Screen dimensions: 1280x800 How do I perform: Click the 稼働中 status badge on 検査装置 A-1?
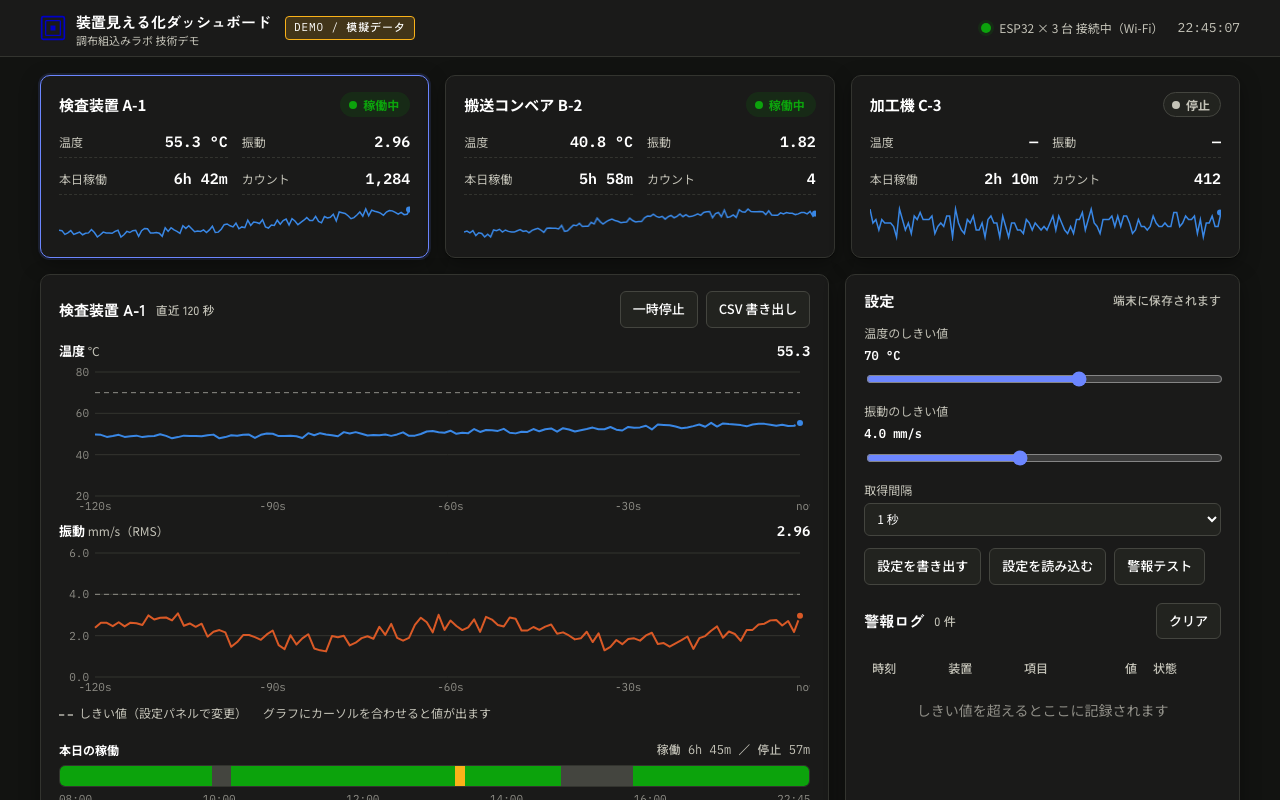[375, 105]
